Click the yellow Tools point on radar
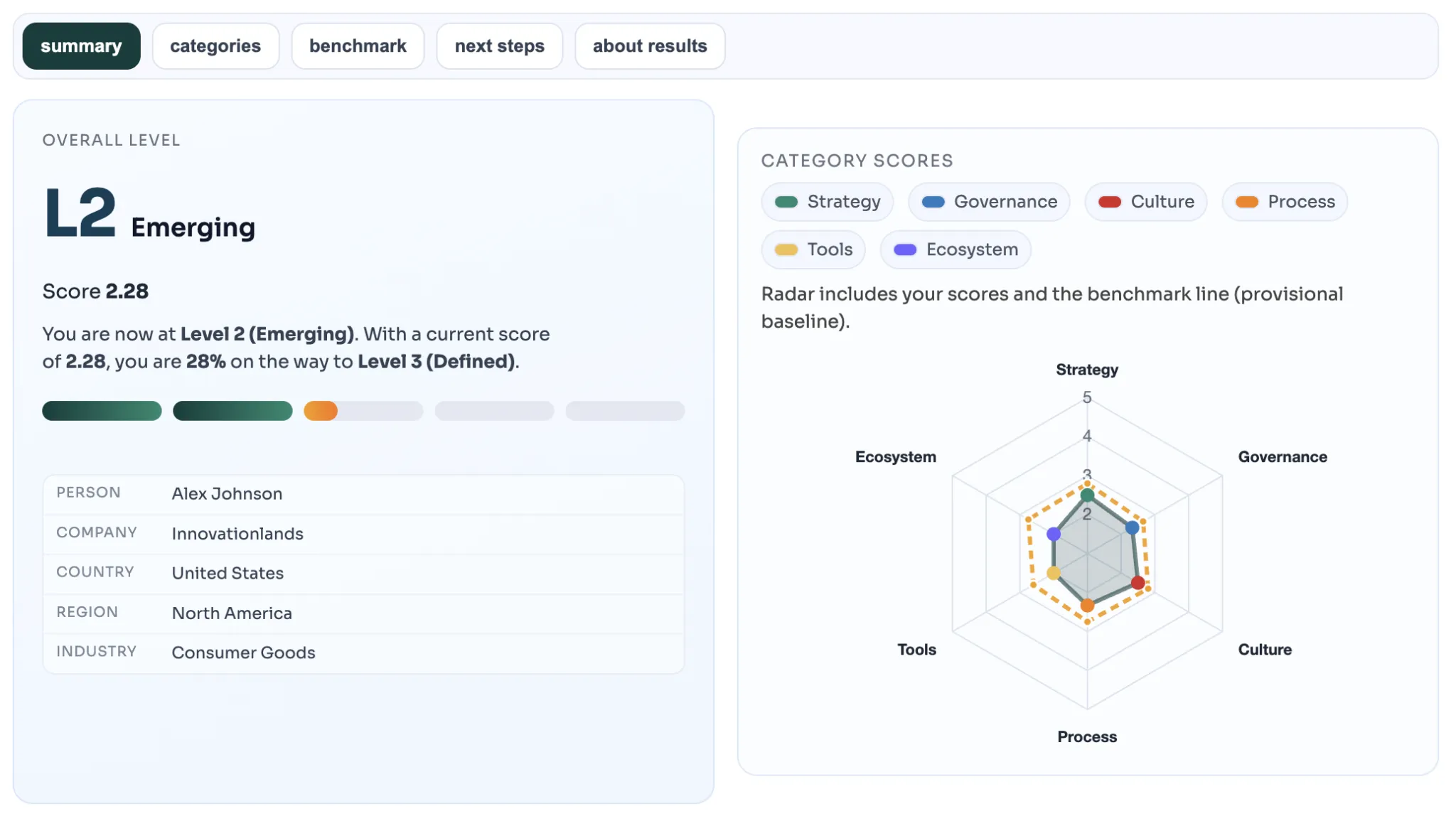The width and height of the screenshot is (1456, 816). tap(1054, 573)
